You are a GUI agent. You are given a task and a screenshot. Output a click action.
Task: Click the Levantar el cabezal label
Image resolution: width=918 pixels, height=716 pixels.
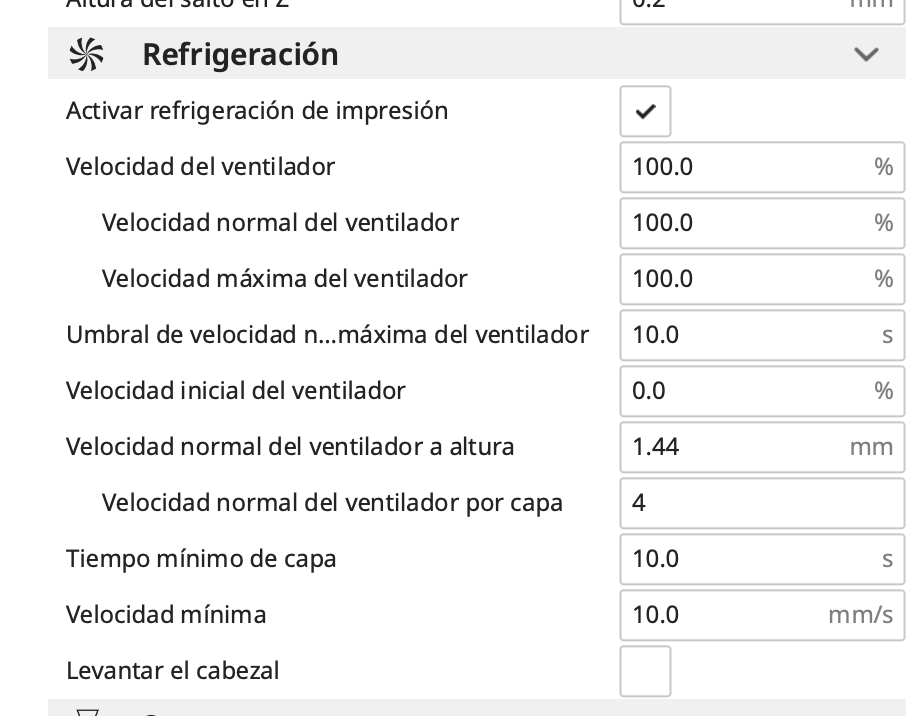click(172, 670)
